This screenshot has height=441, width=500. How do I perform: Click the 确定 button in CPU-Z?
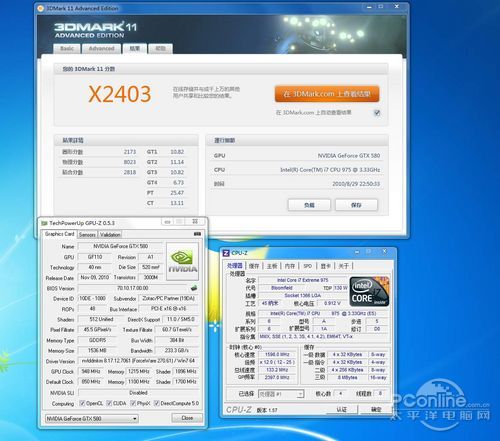376,409
